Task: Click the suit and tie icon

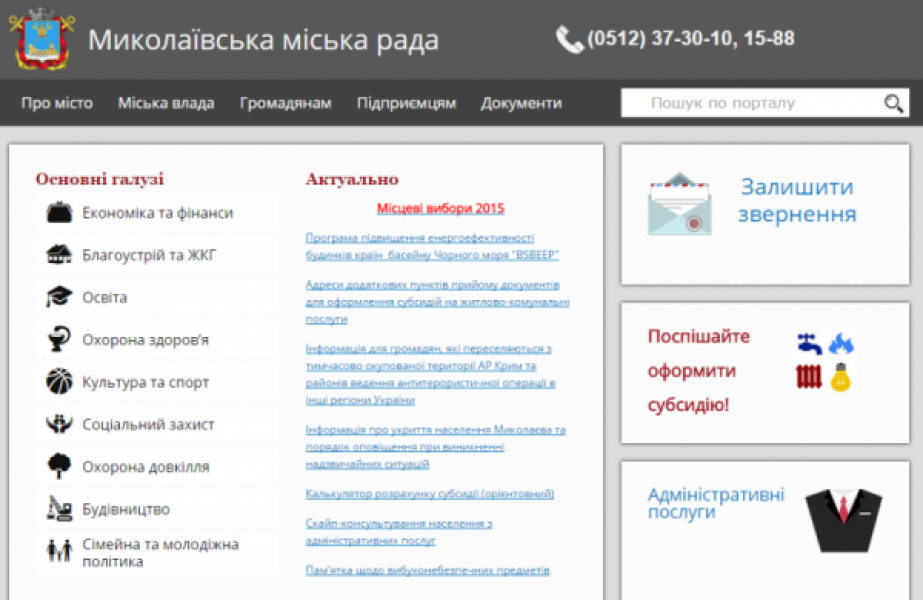Action: (843, 520)
